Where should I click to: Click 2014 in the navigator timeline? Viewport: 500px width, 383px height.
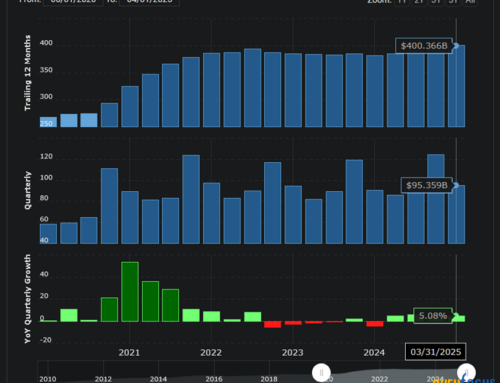(158, 379)
